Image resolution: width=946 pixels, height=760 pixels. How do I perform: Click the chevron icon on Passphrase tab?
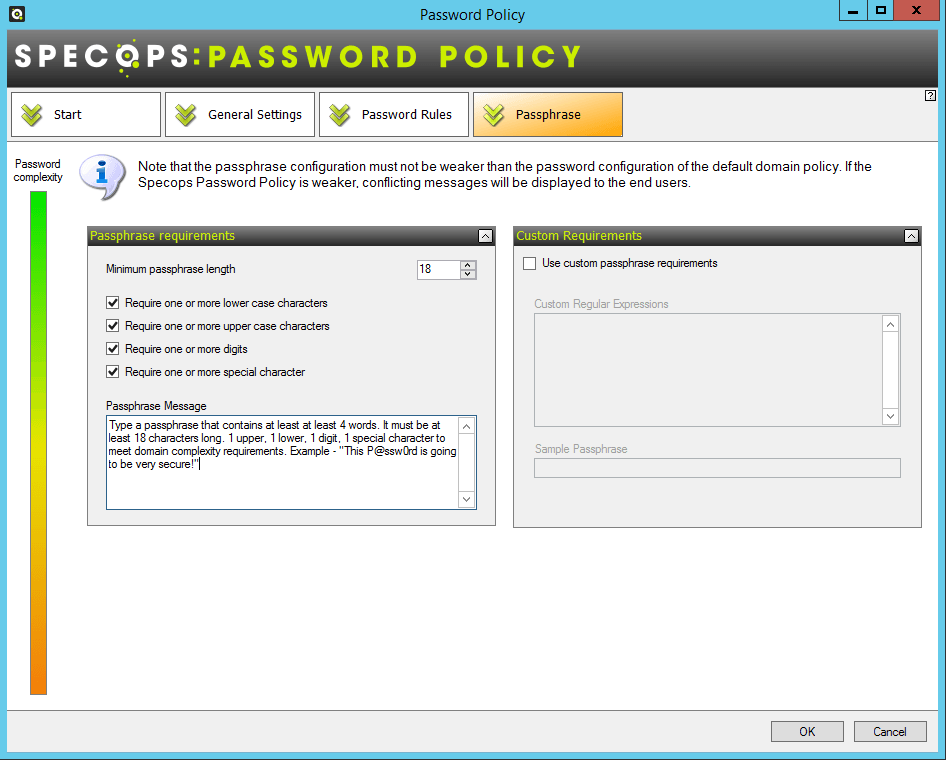tap(494, 115)
